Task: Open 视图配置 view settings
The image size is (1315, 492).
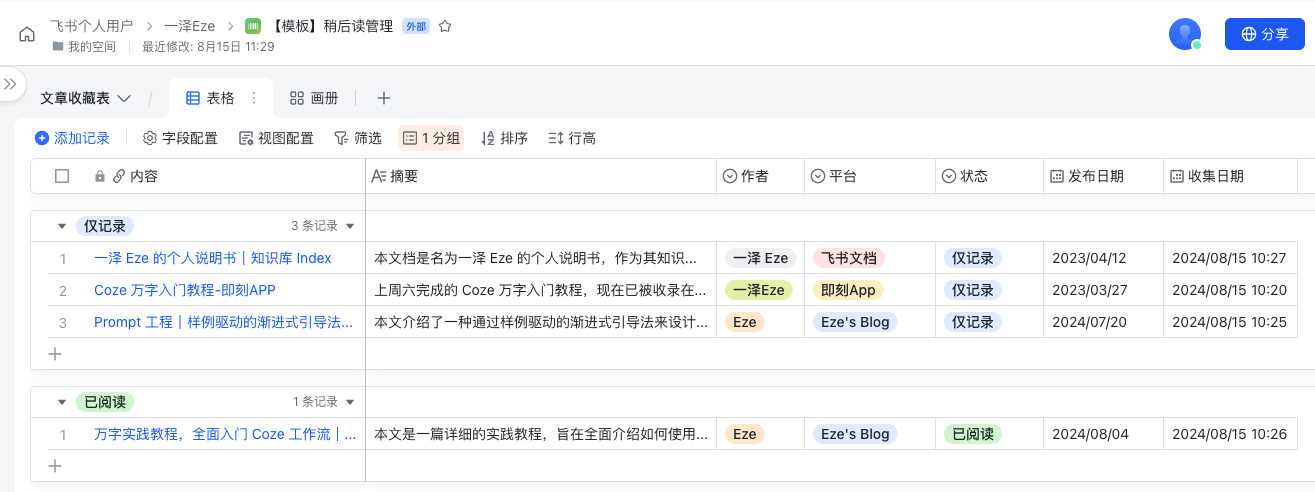Action: (x=276, y=138)
